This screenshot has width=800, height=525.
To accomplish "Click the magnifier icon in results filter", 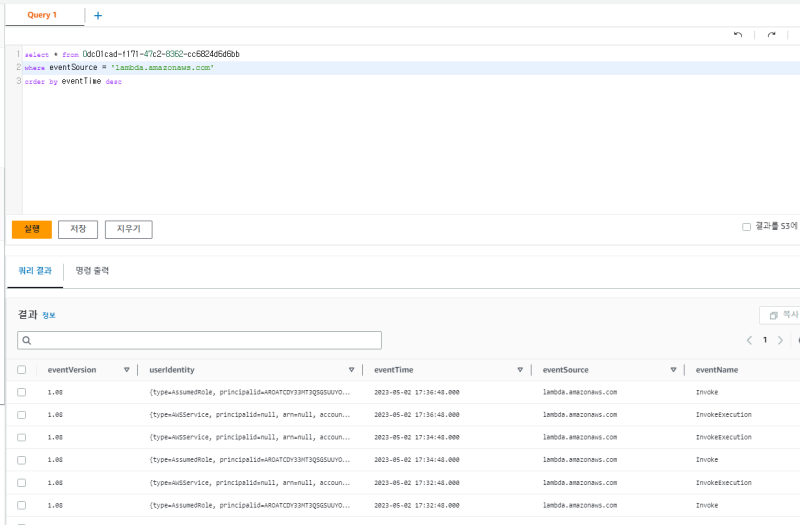I will coord(27,341).
